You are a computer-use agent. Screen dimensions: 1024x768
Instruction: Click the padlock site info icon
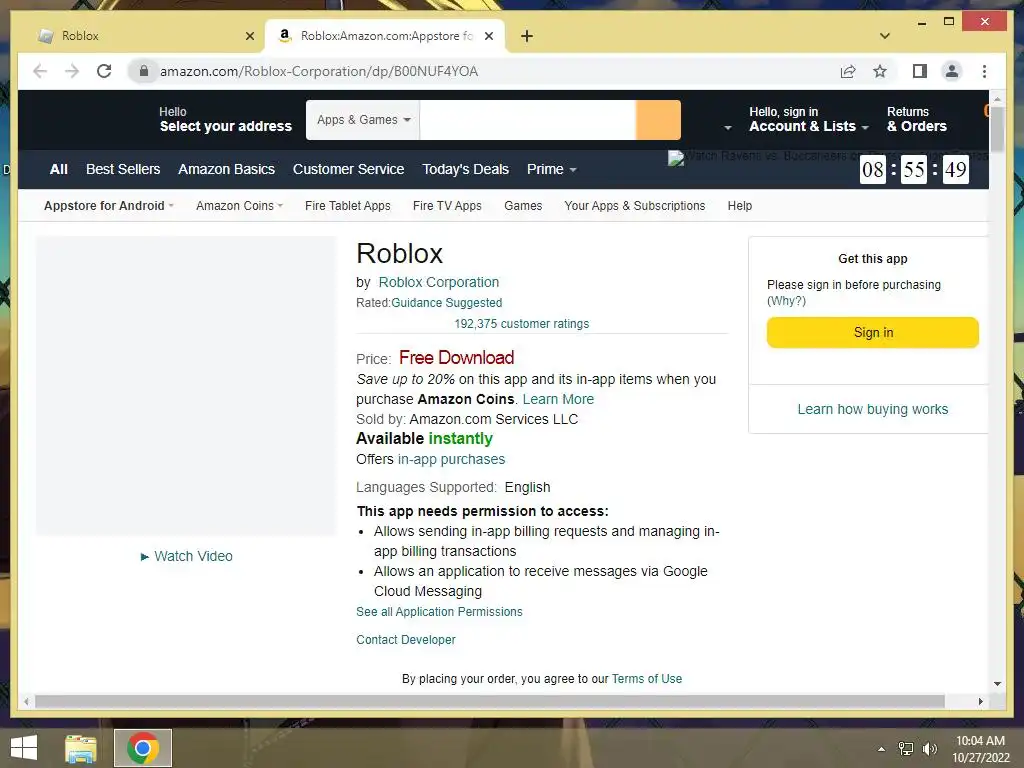tap(144, 71)
